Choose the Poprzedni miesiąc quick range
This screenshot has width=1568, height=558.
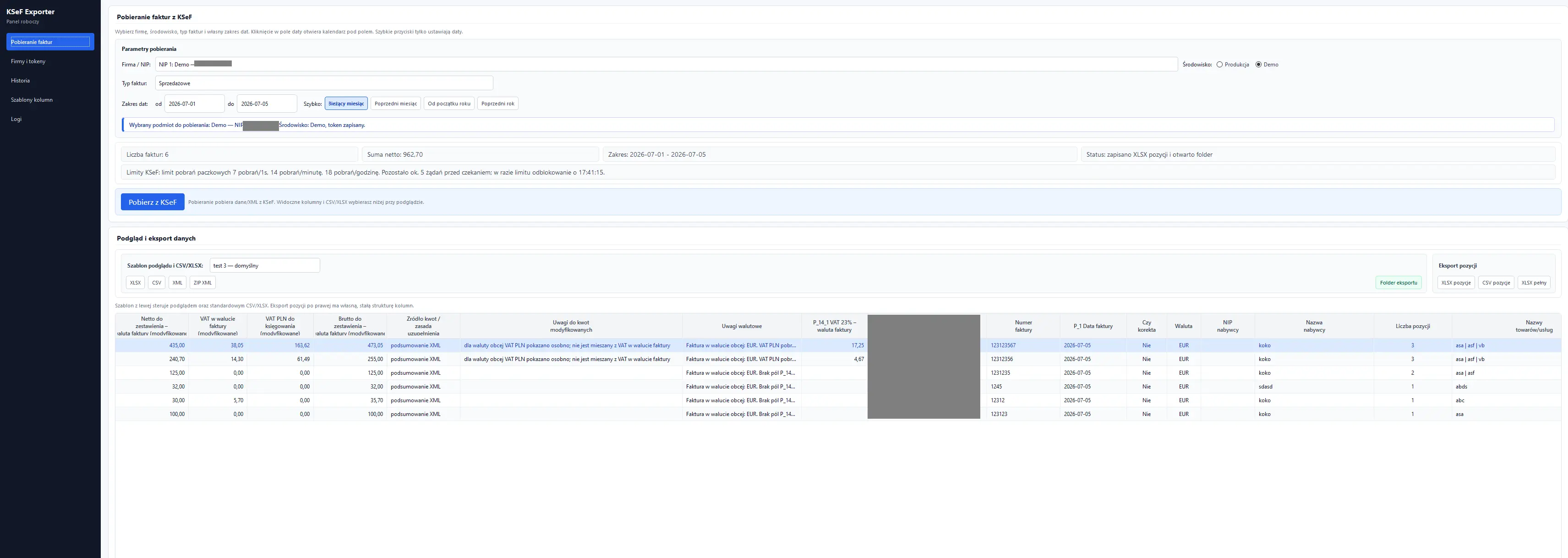pyautogui.click(x=396, y=104)
